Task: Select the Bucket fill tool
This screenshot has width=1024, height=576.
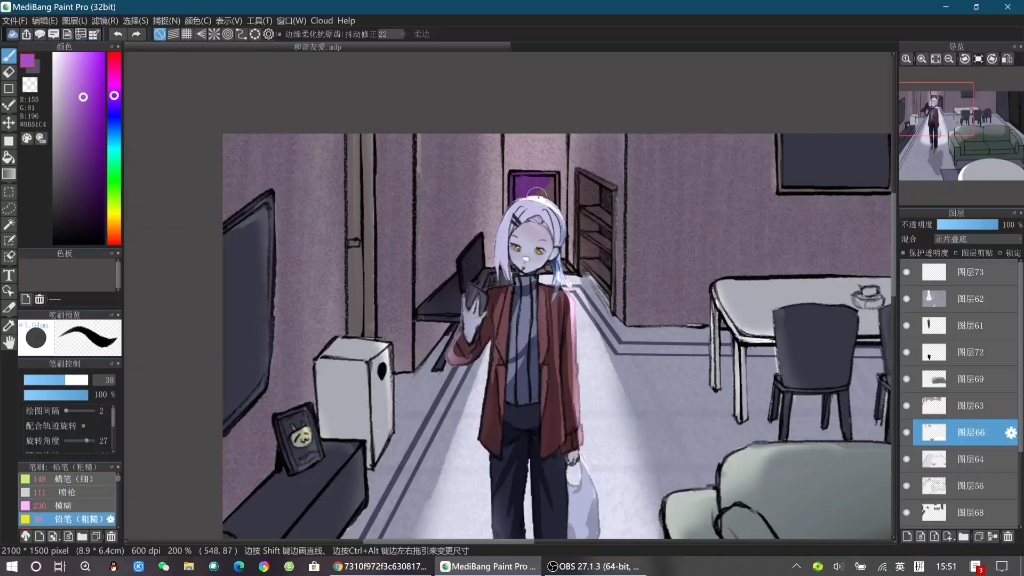Action: coord(8,157)
